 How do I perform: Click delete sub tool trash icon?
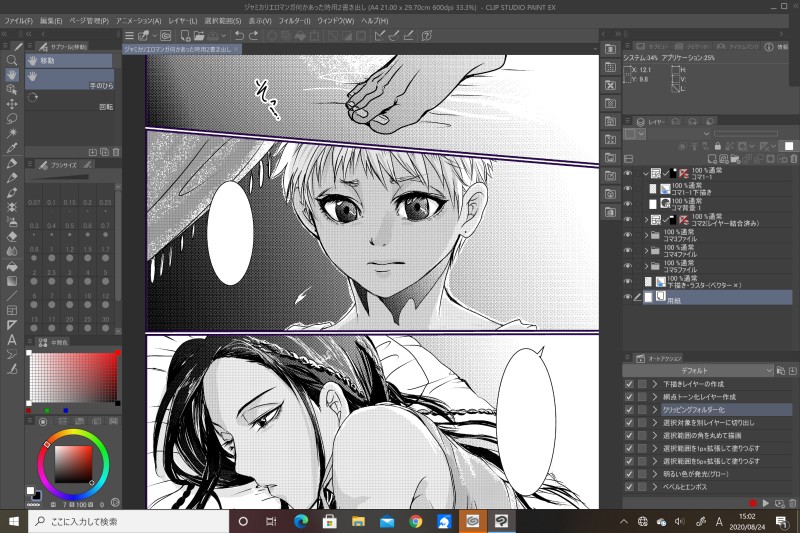tap(116, 152)
